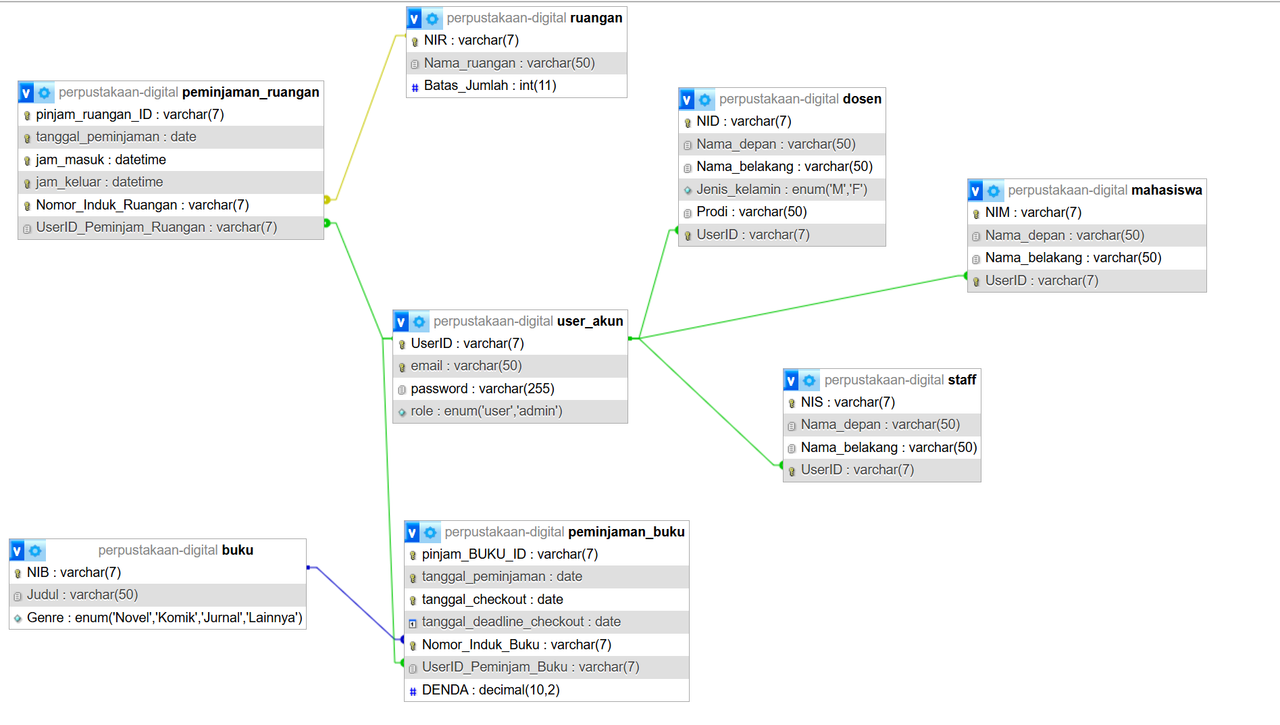Click 'Nomor_Induk_Buku : varchar(7)' column row
The height and width of the screenshot is (725, 1280).
[x=547, y=645]
